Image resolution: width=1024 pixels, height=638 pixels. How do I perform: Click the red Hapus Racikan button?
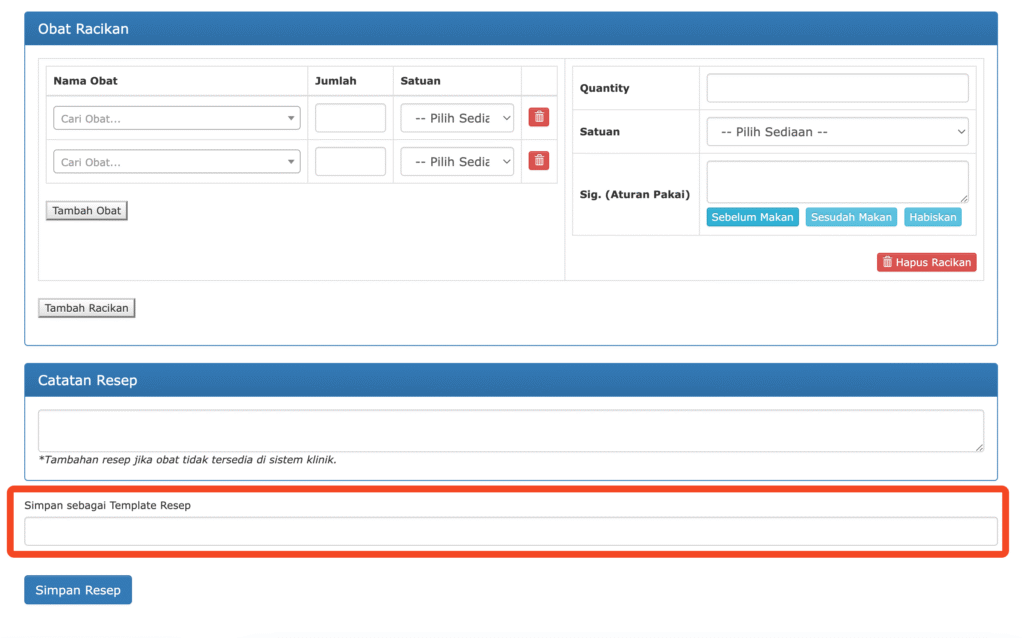pyautogui.click(x=926, y=262)
